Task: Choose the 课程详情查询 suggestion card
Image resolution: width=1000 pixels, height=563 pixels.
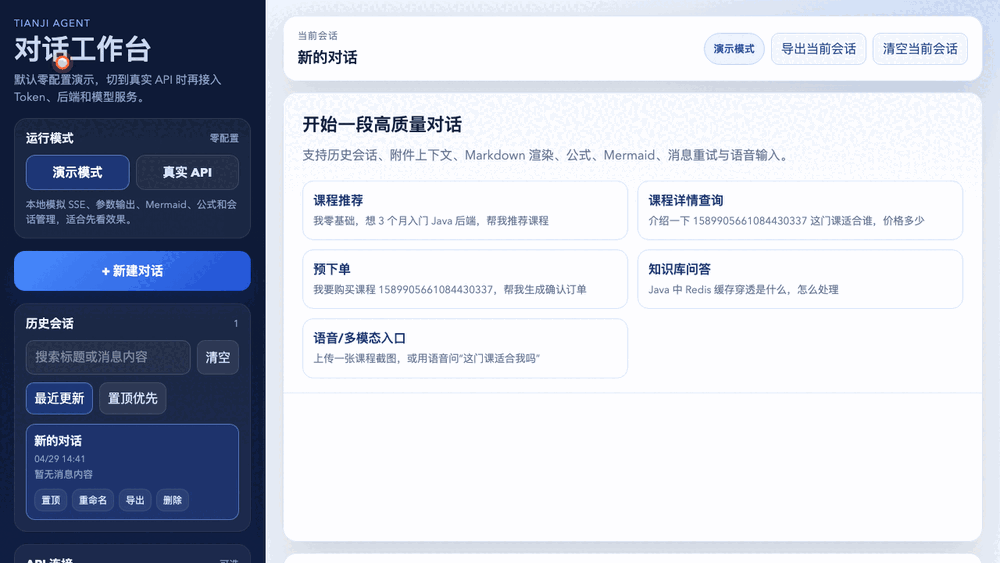Action: pos(800,210)
